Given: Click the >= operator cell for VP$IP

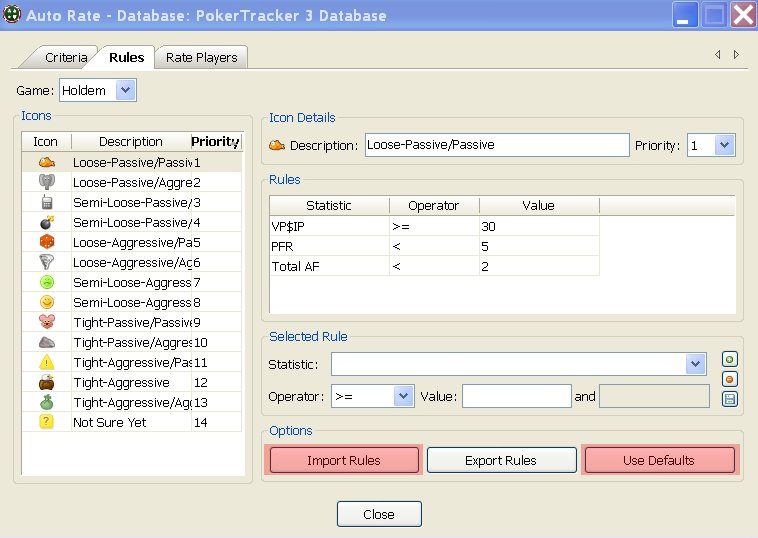Looking at the screenshot, I should pos(401,226).
